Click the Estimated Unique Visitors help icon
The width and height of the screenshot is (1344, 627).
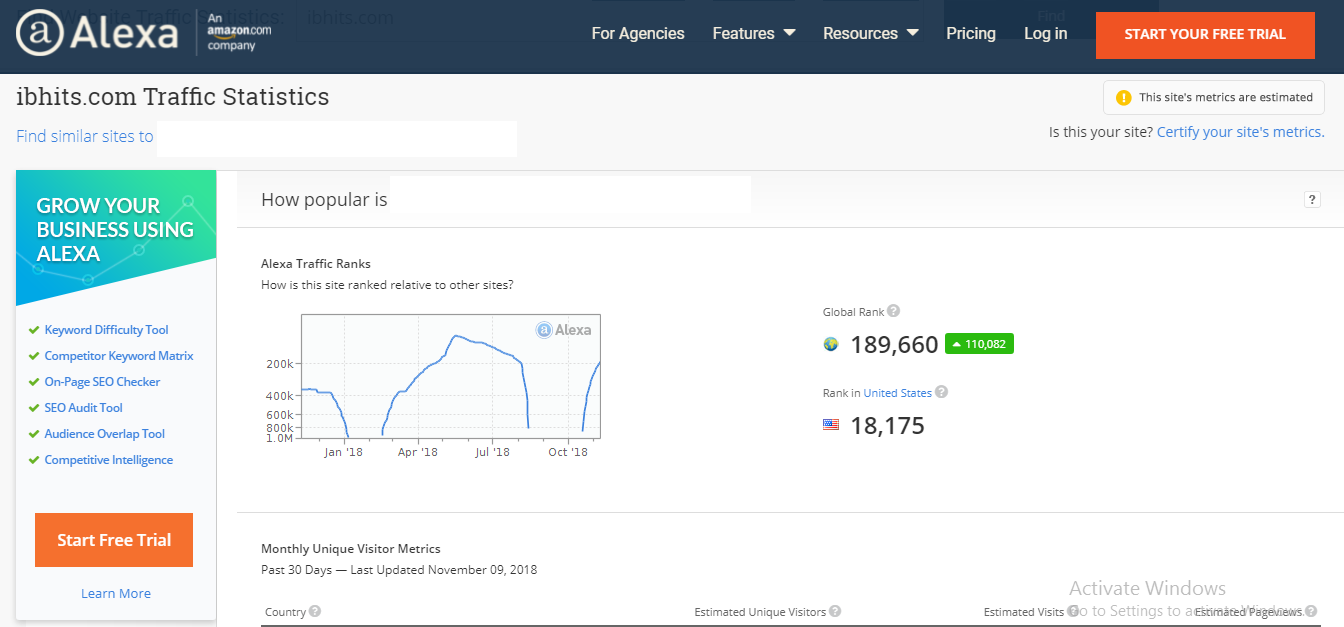[835, 611]
